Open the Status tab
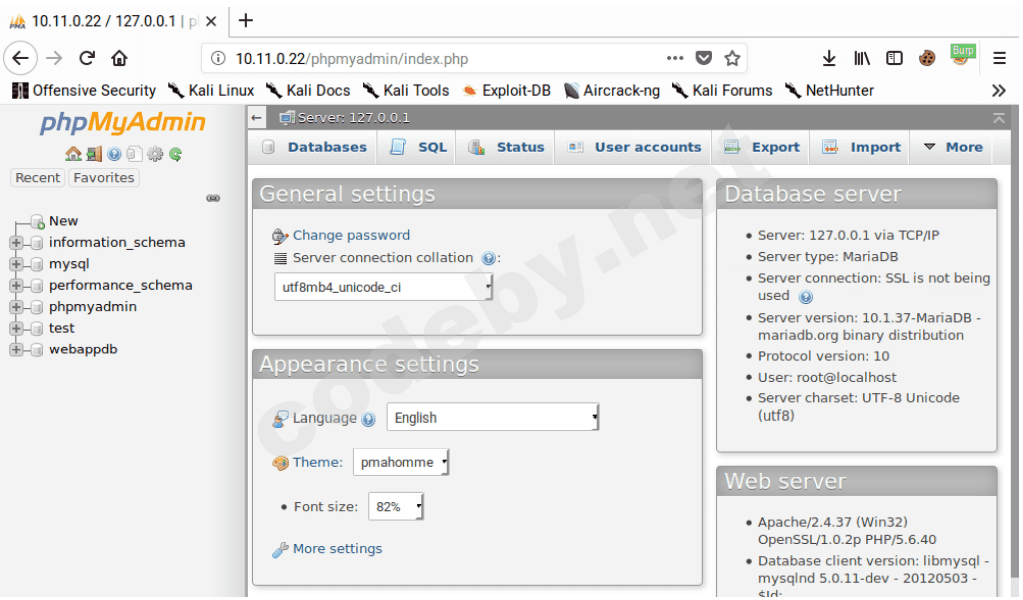1023x600 pixels. [x=506, y=147]
